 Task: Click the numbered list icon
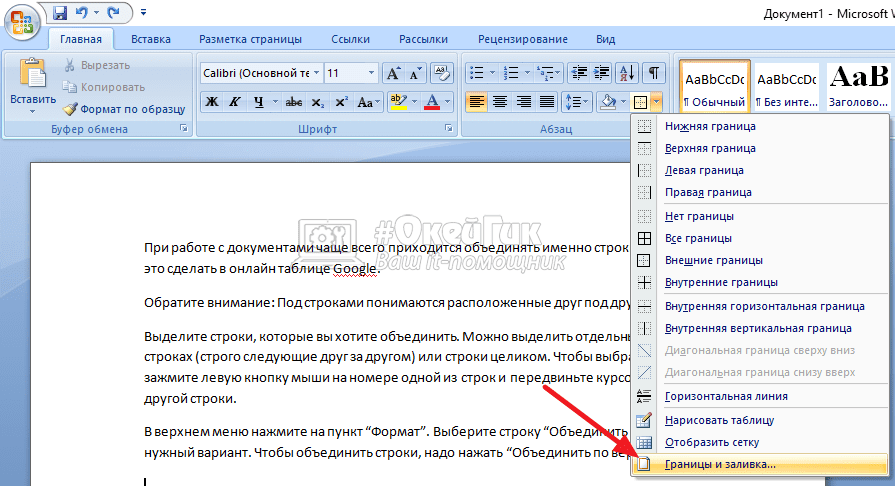click(511, 73)
